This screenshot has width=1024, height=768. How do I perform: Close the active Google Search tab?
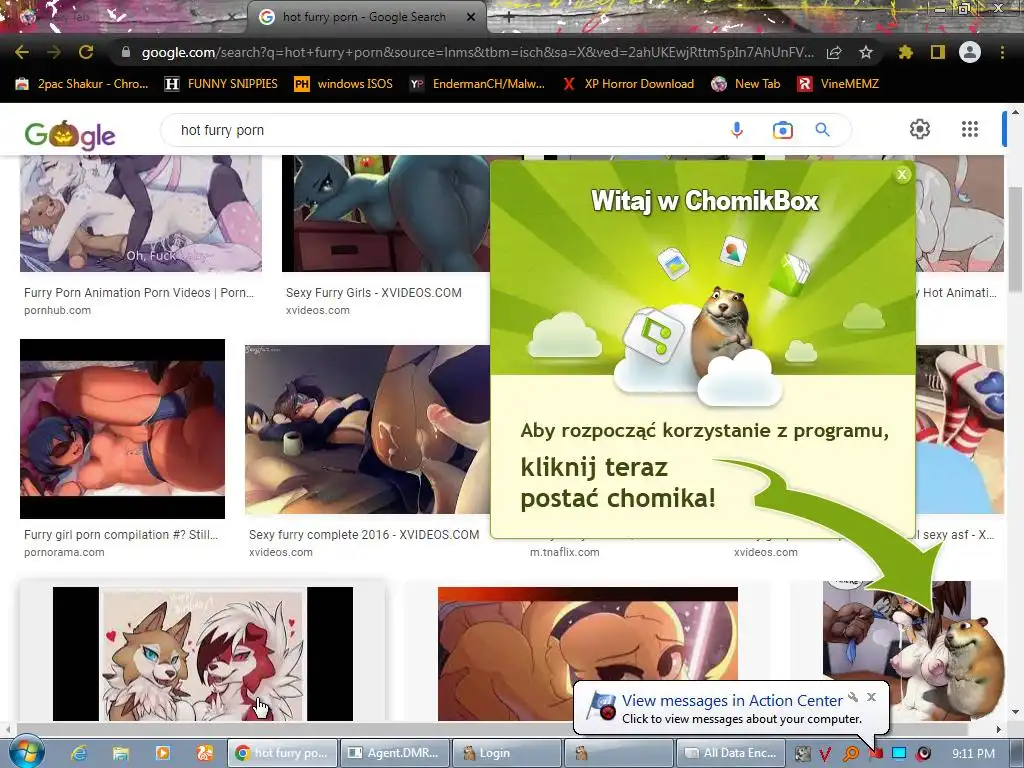tap(471, 18)
